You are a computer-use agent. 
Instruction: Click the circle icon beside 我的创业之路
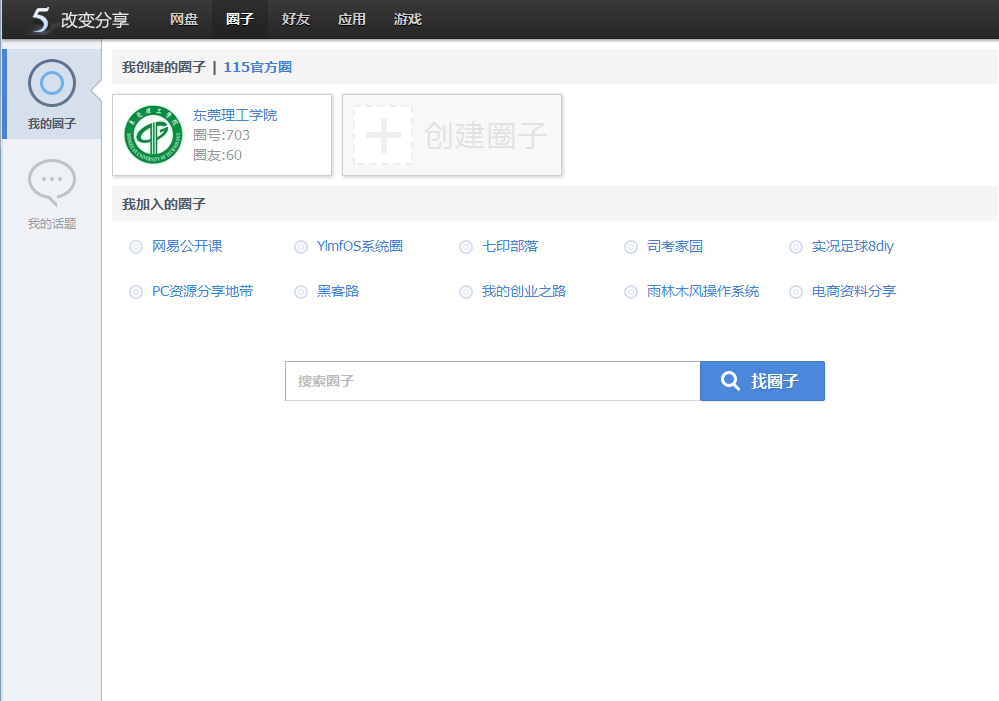click(x=466, y=292)
